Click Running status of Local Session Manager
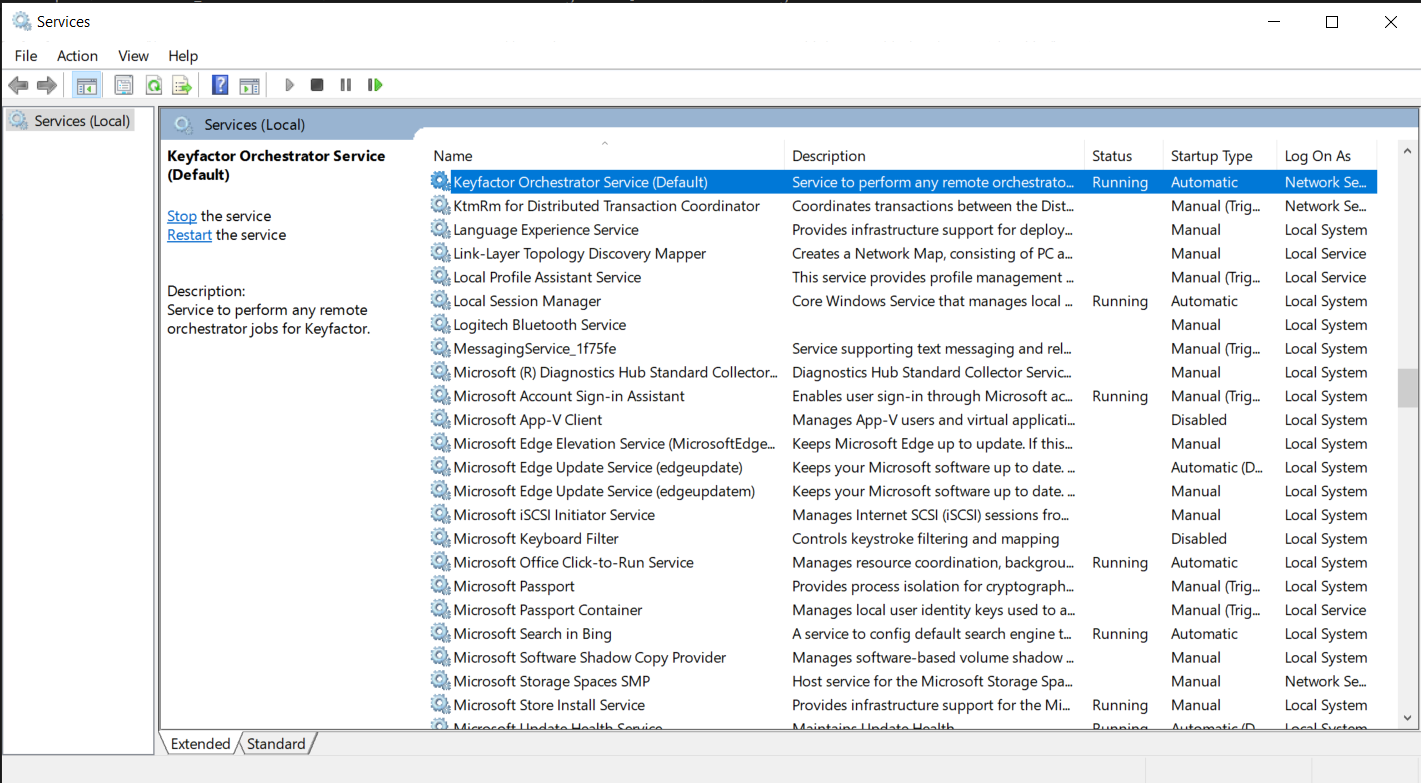The image size is (1421, 783). point(1120,301)
